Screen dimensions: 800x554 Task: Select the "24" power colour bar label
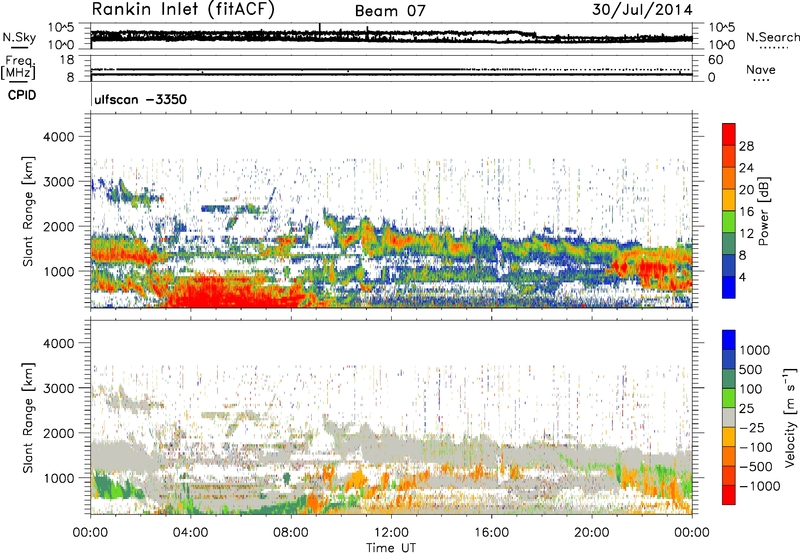coord(746,168)
